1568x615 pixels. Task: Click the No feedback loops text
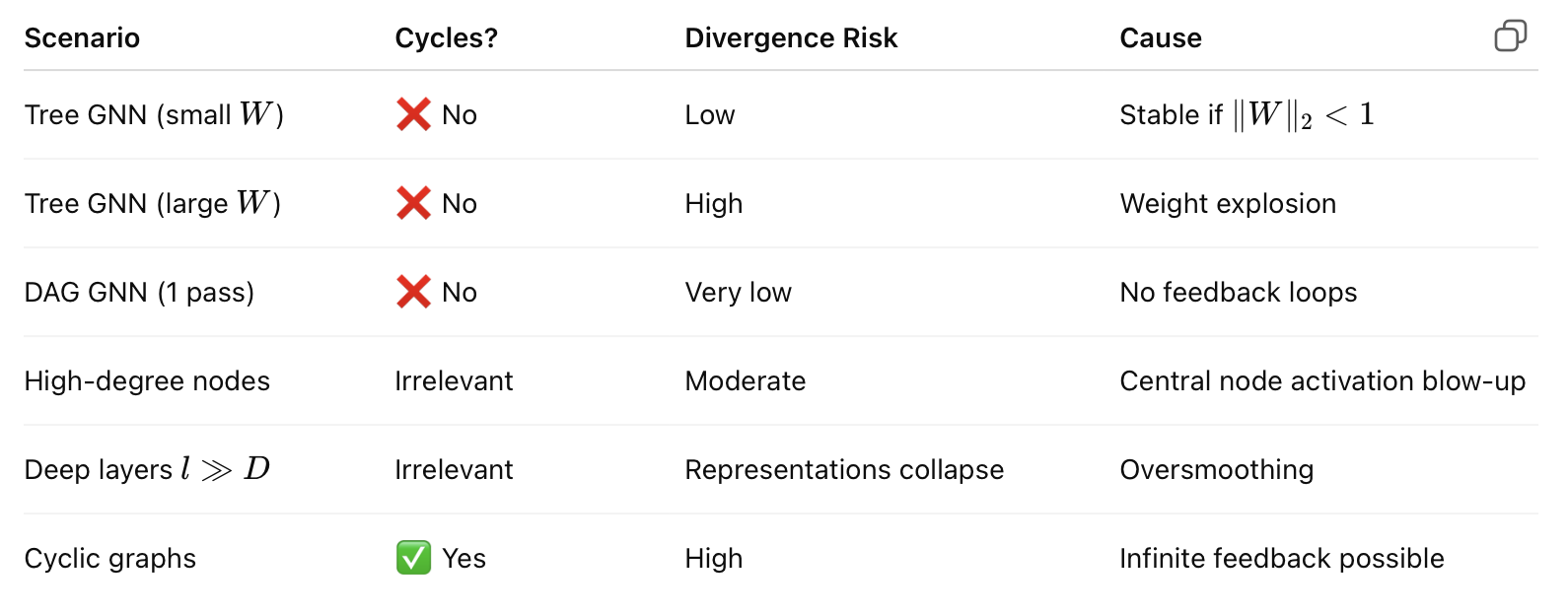[1238, 293]
